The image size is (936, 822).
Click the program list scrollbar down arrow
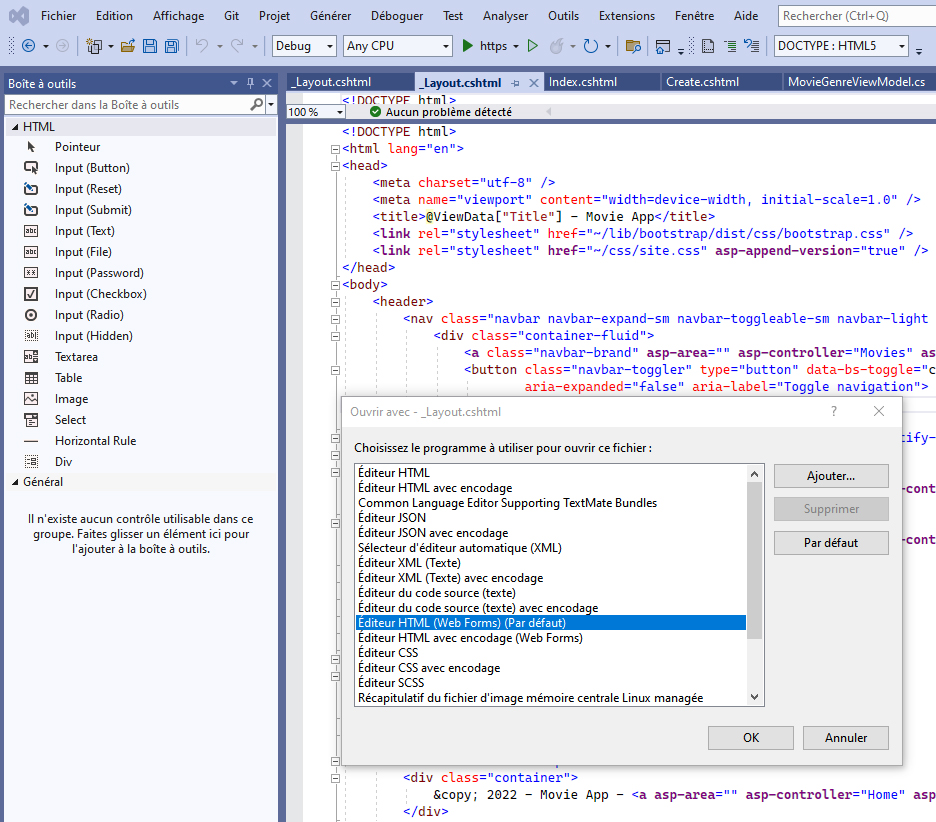coord(755,697)
